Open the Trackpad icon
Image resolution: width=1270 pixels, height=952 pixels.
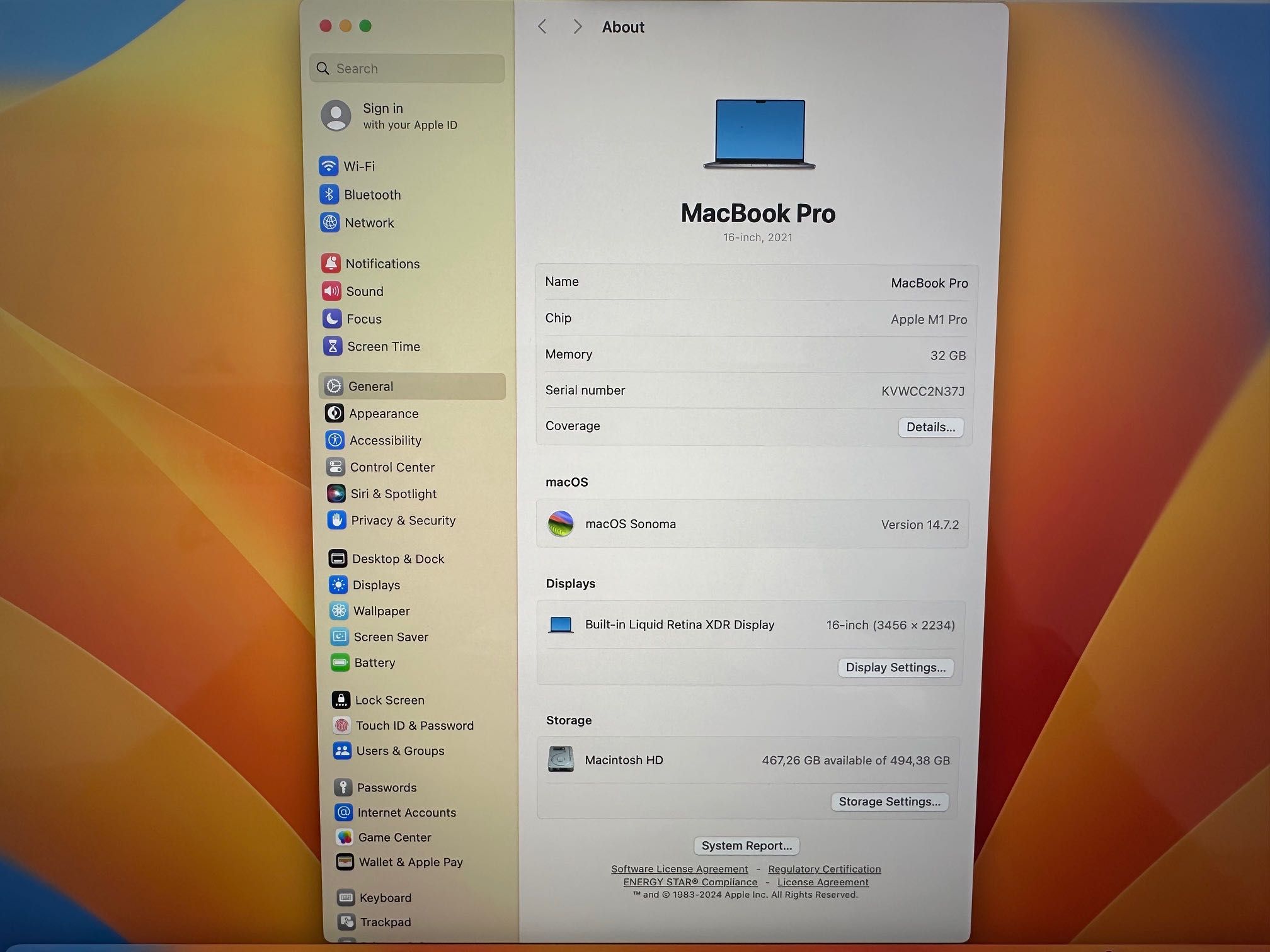pos(347,922)
